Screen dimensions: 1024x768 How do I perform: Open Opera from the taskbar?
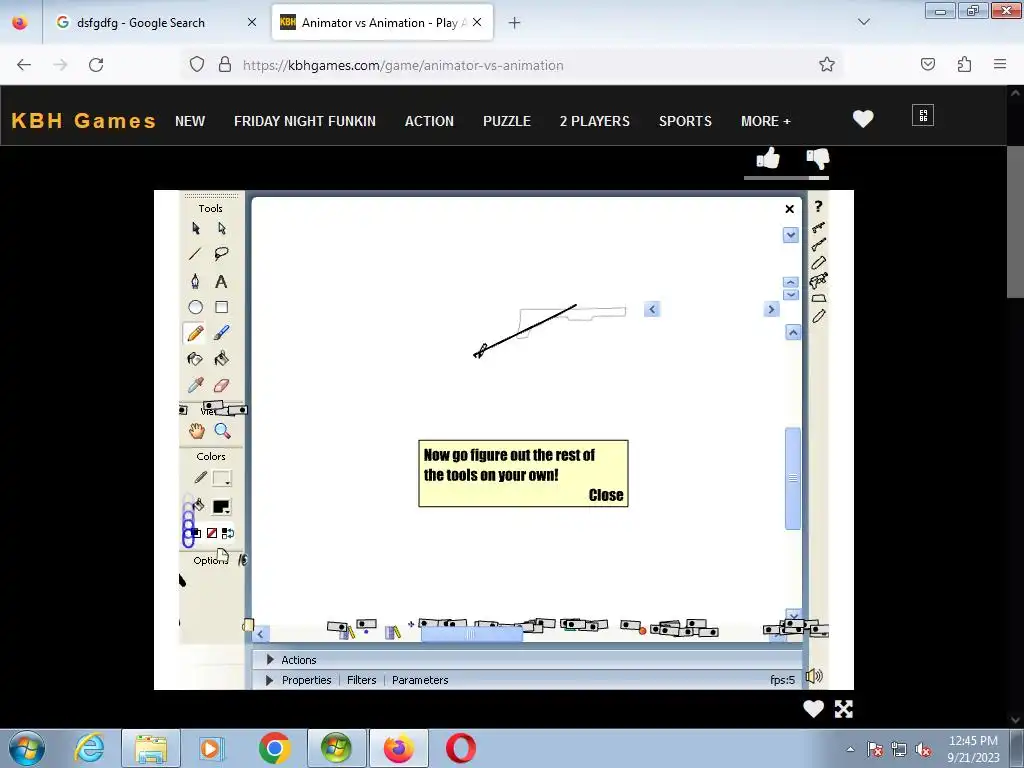tap(460, 748)
